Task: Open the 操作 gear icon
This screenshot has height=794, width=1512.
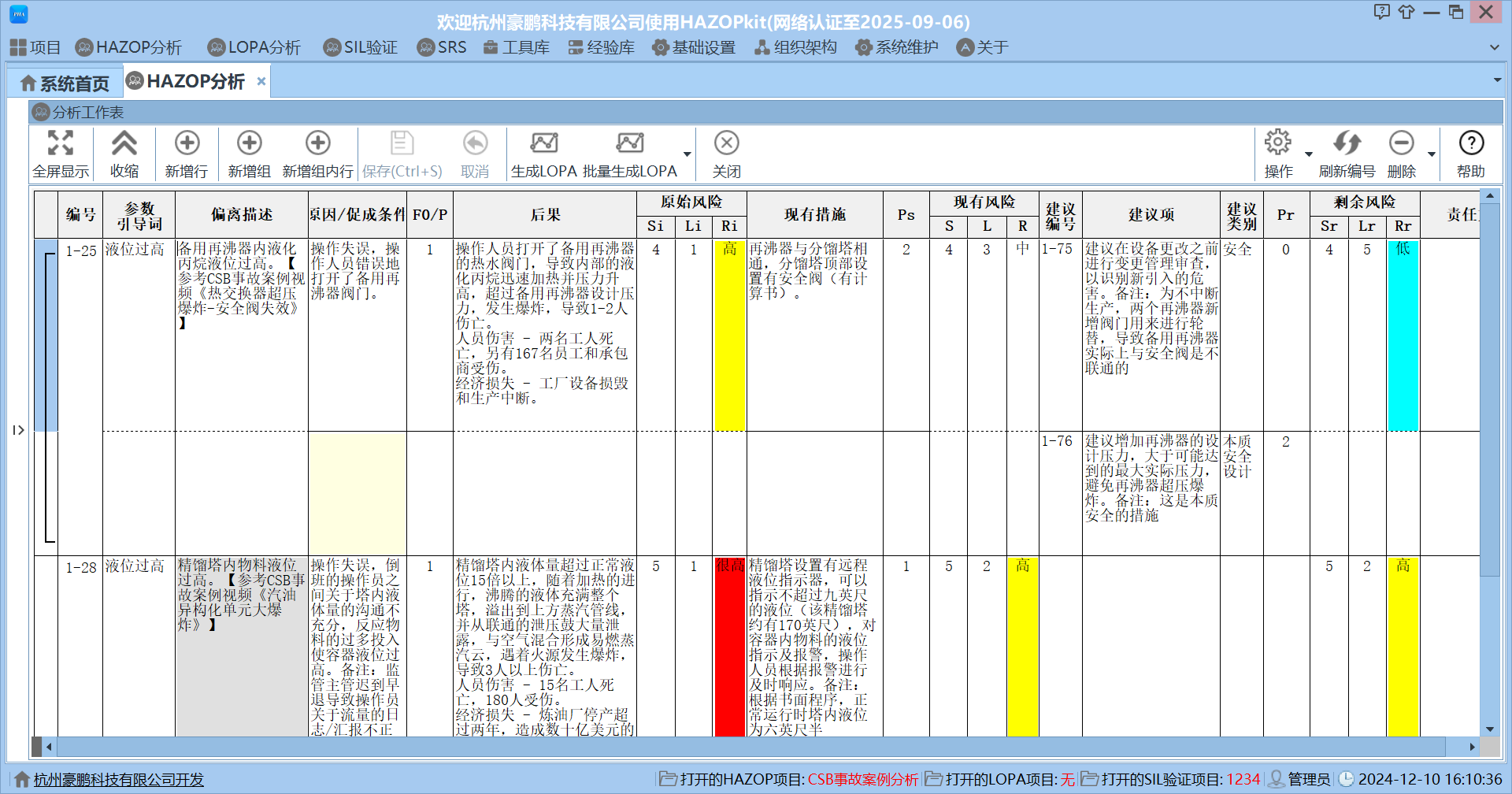Action: pos(1278,143)
